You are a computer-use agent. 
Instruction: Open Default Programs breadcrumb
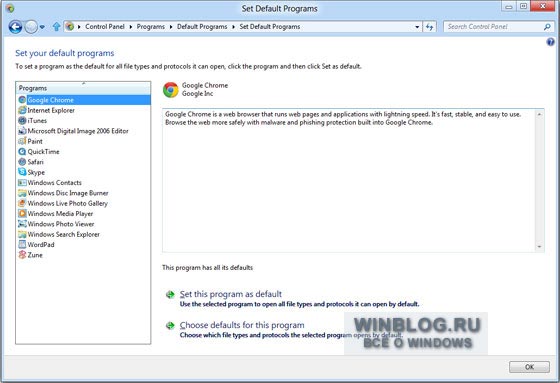click(202, 27)
